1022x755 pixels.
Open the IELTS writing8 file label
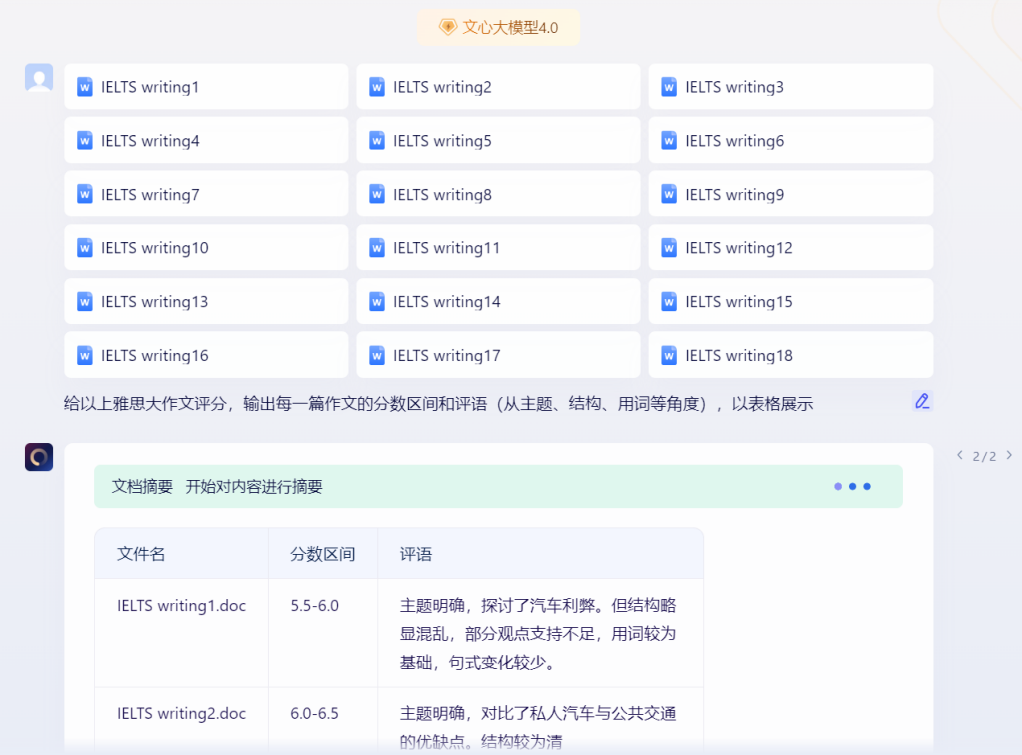442,195
